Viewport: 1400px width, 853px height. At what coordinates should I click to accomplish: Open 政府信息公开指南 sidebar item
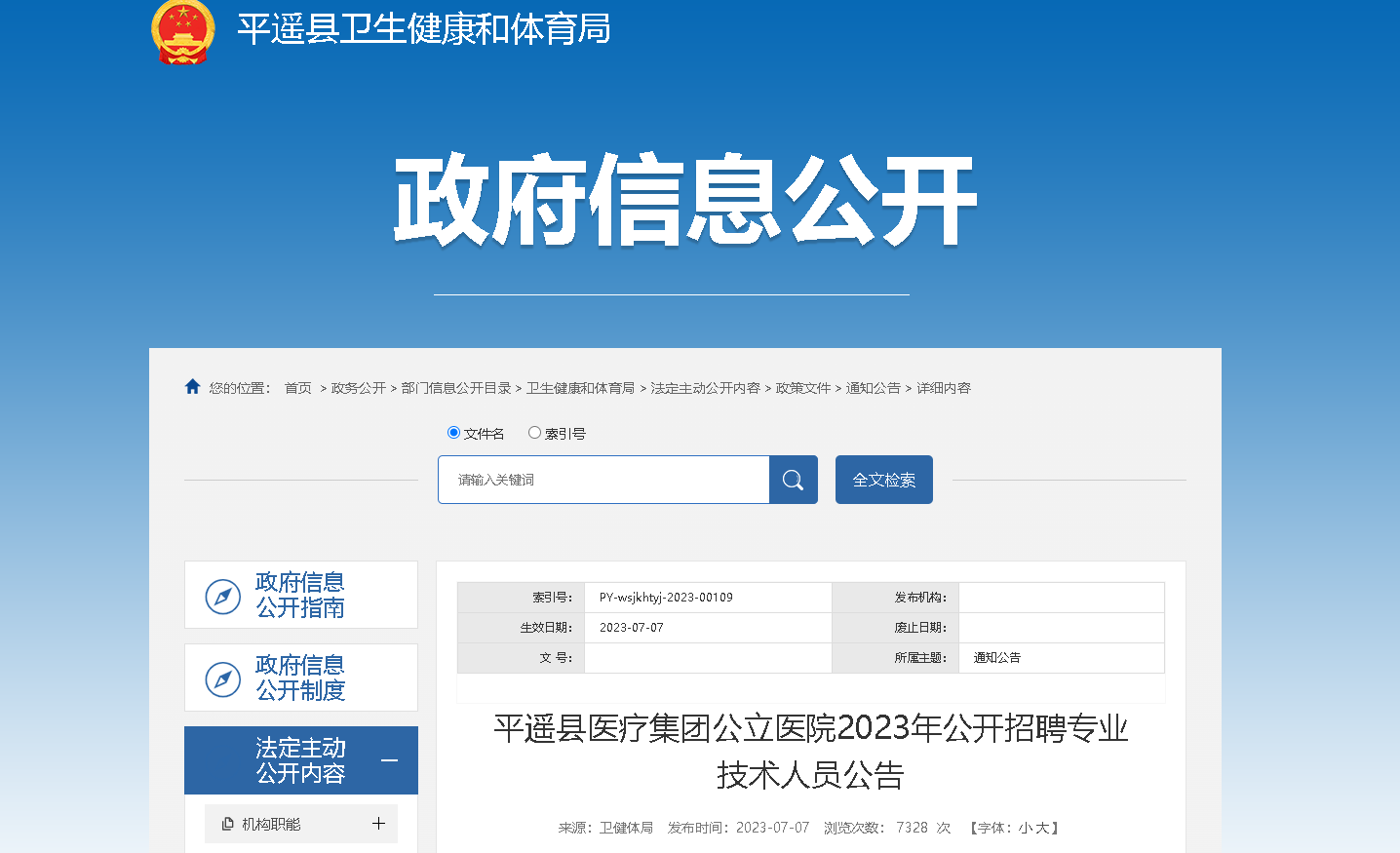tap(301, 595)
